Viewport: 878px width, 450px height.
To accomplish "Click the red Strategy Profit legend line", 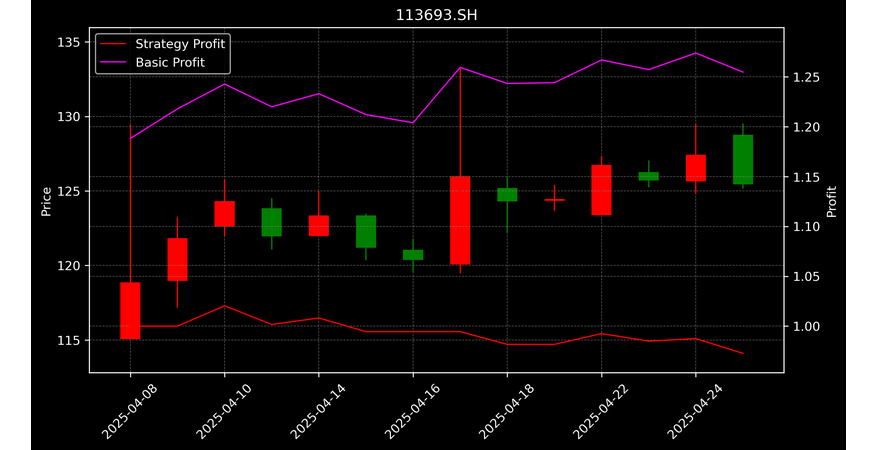I will [113, 44].
